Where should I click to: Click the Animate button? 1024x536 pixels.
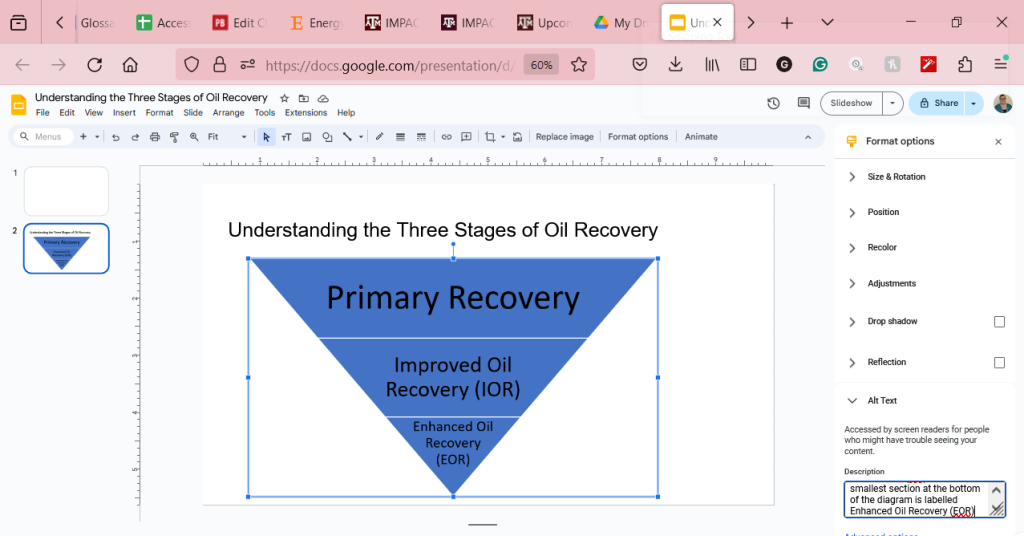[x=701, y=137]
